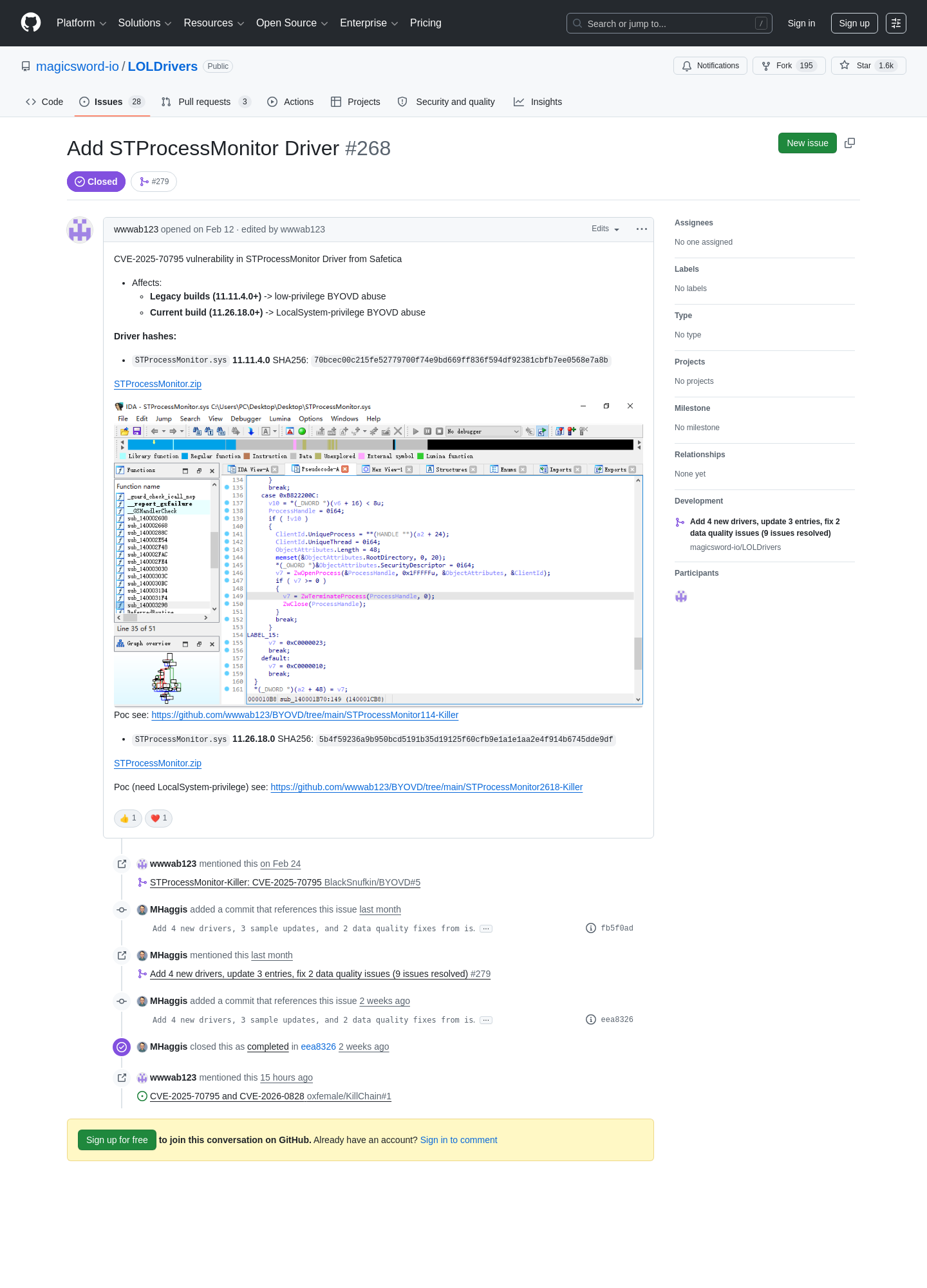Click the New issue button
This screenshot has height=1288, width=927.
point(807,143)
